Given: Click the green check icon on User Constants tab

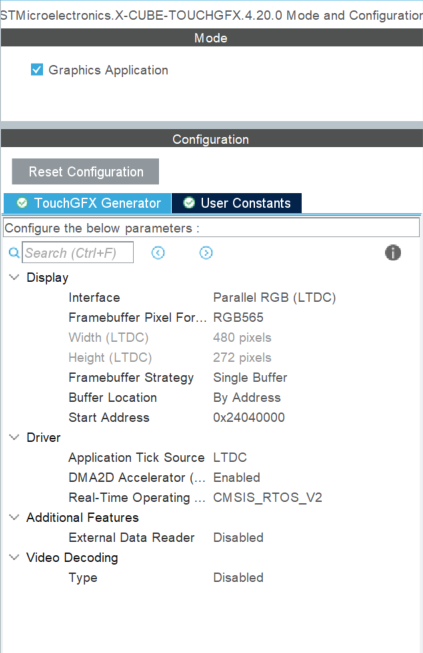Looking at the screenshot, I should (x=189, y=203).
